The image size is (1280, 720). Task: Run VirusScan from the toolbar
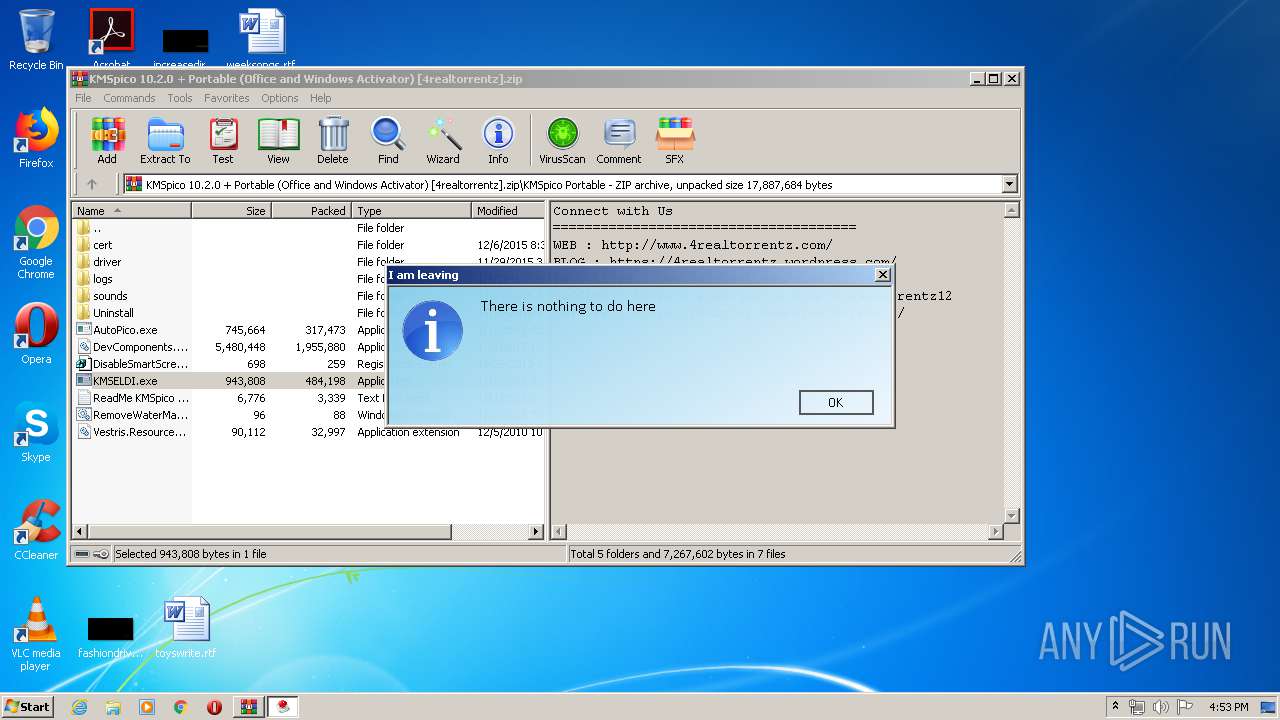562,141
